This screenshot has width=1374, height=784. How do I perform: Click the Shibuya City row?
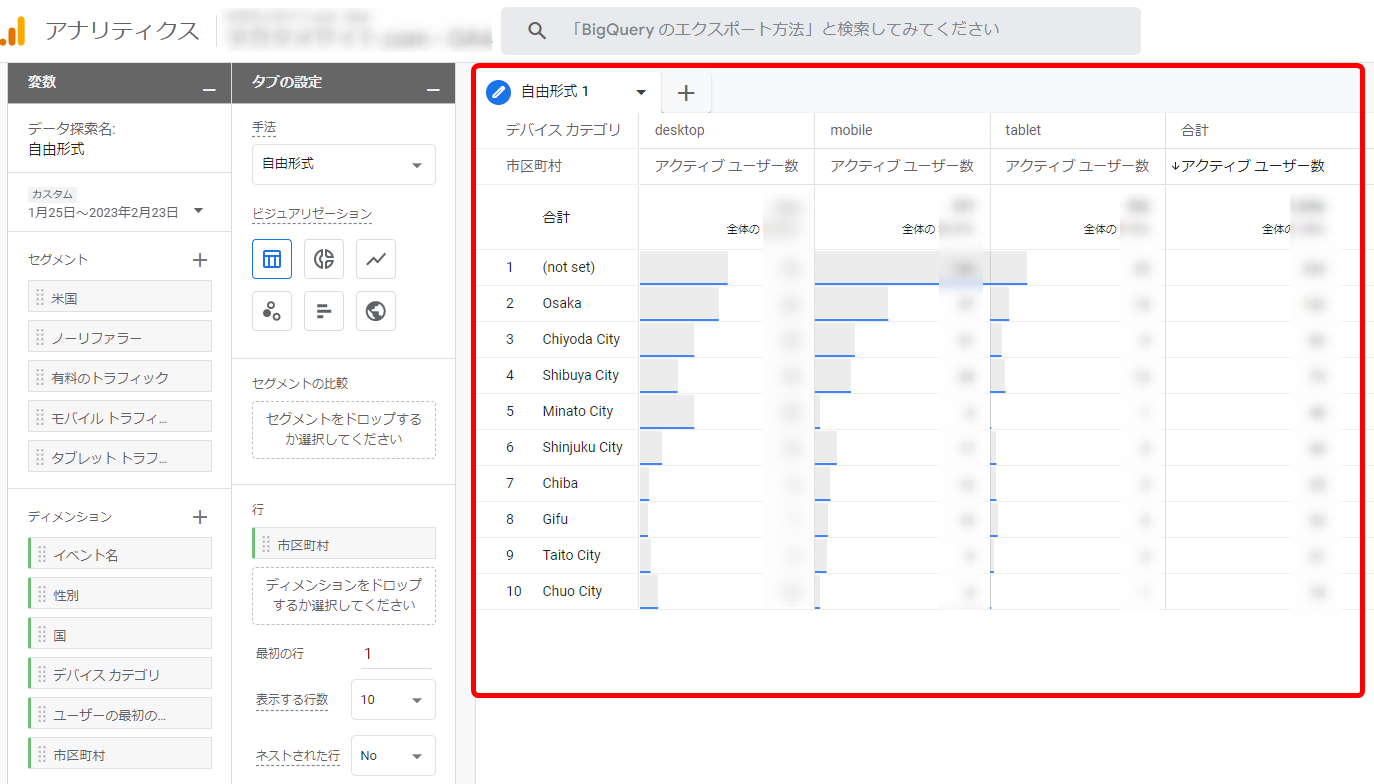point(917,376)
